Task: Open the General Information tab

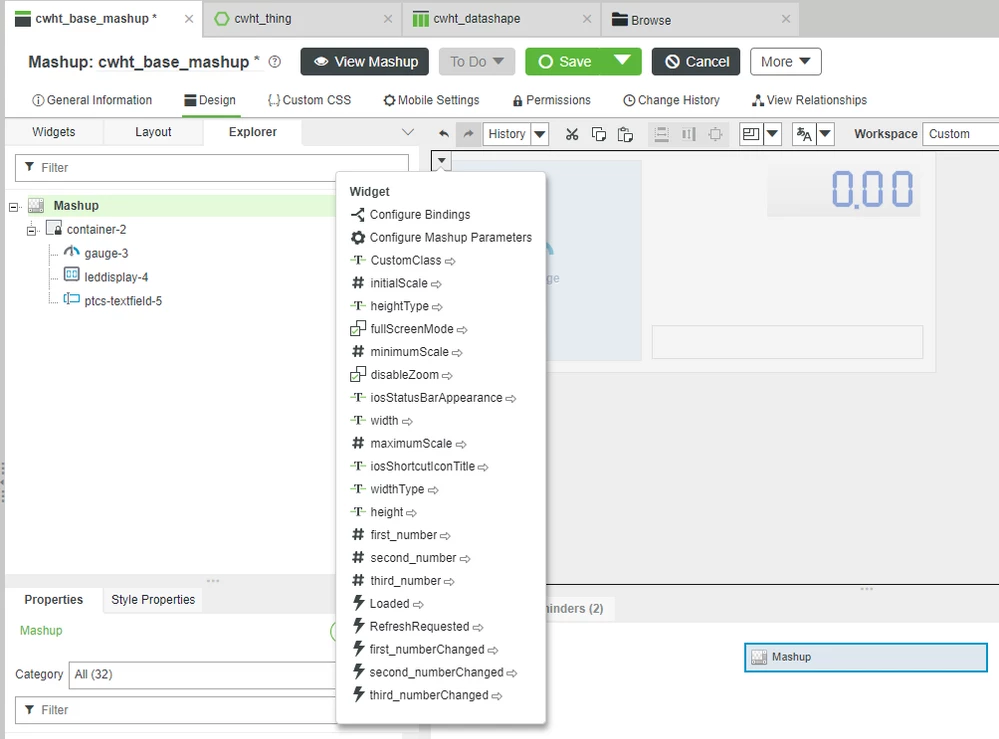Action: tap(92, 100)
